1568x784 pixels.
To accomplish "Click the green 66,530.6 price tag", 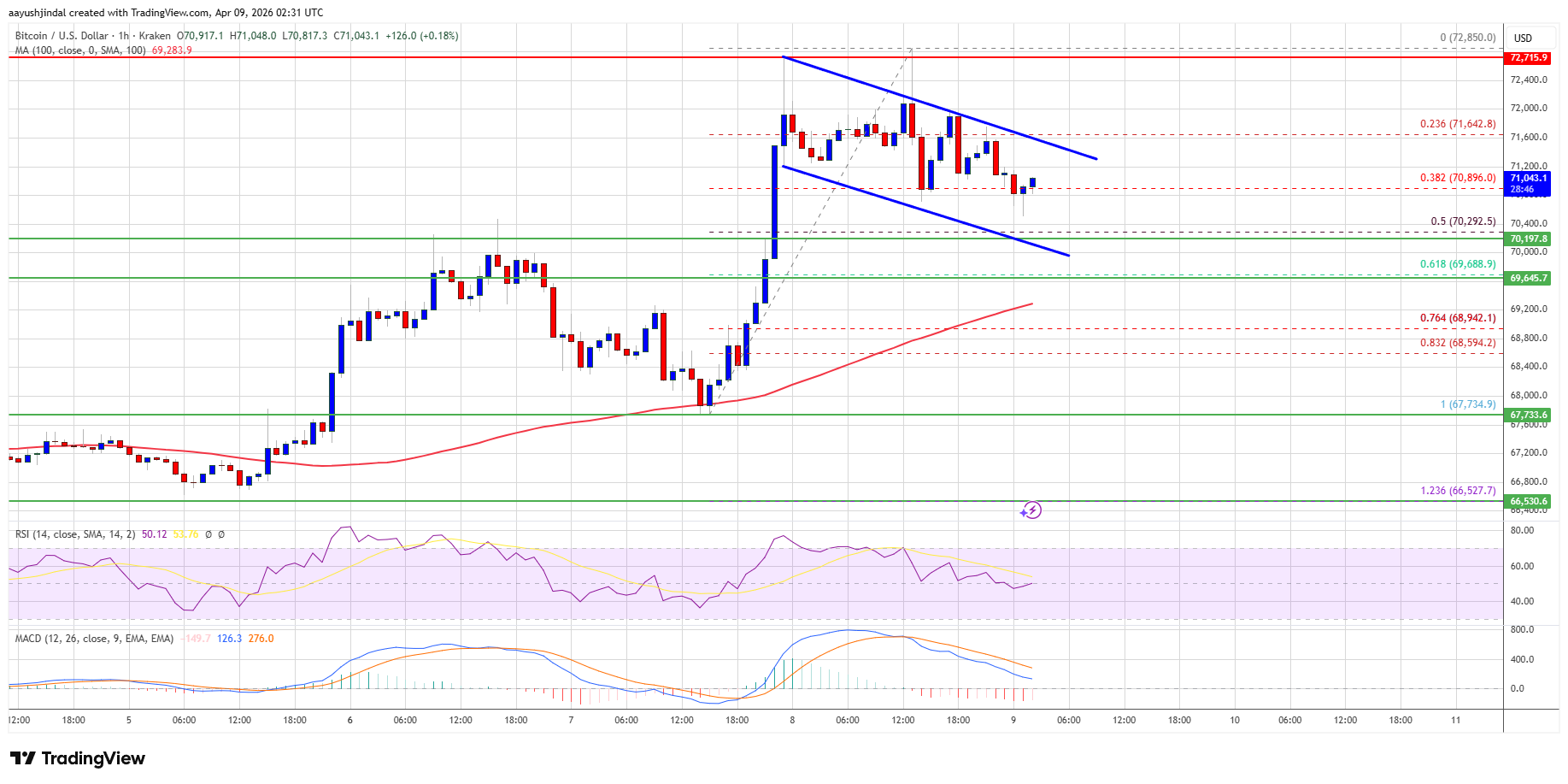I will (x=1528, y=501).
